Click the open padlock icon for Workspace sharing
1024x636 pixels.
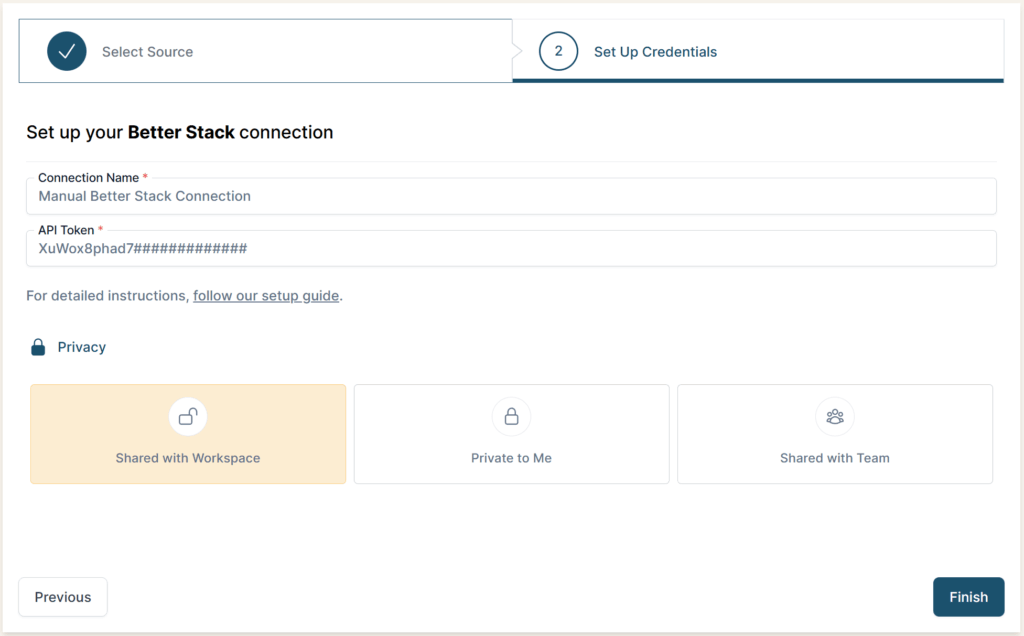click(x=187, y=416)
